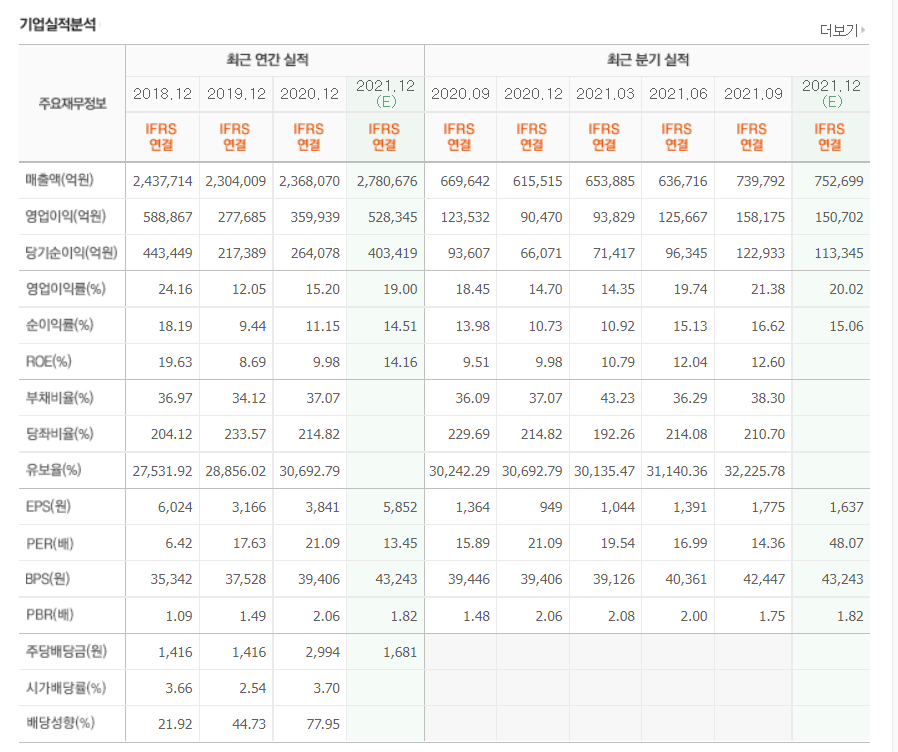Click the quarterly revenue 752,699
898x752 pixels.
pos(838,182)
